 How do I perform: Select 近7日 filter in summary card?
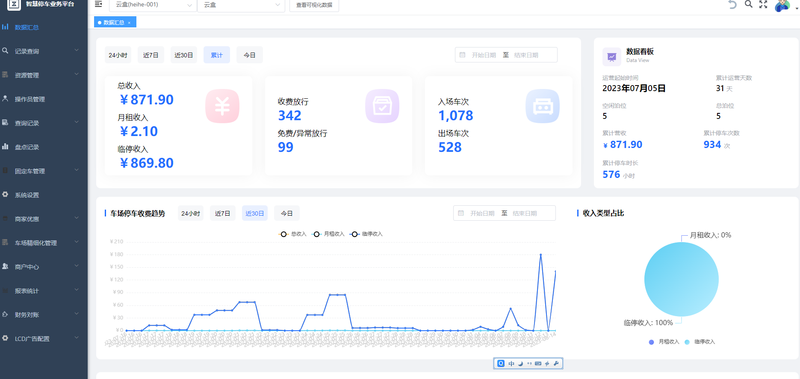point(151,55)
